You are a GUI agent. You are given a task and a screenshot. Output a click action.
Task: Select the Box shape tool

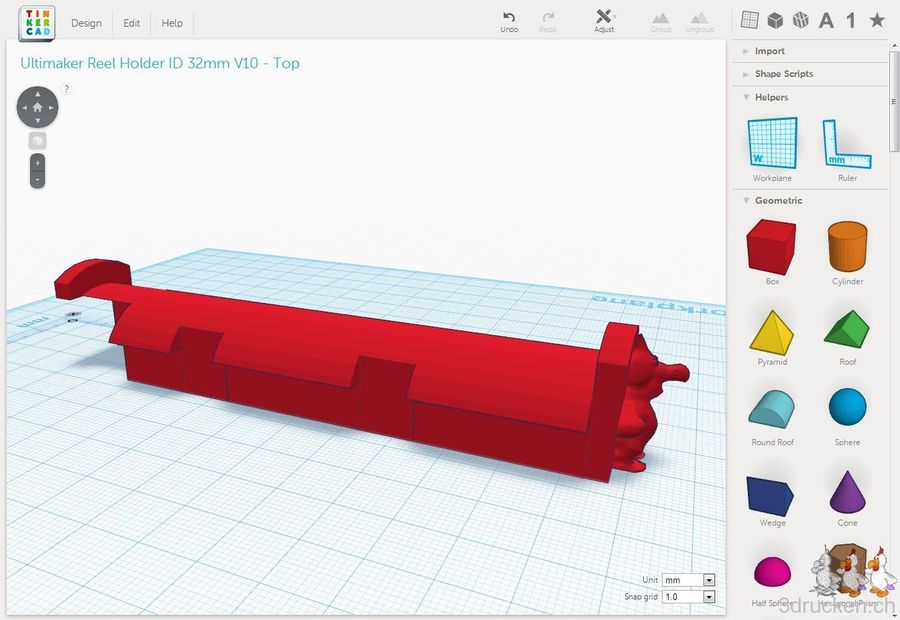tap(771, 246)
